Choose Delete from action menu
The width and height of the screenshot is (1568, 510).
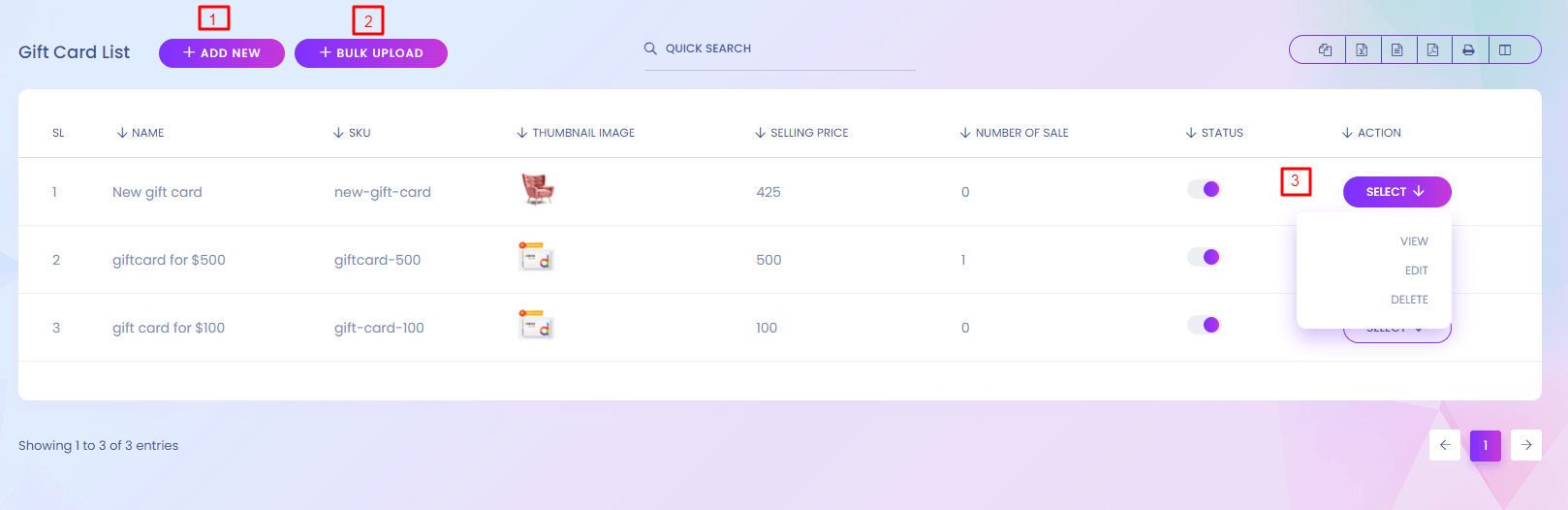1409,300
